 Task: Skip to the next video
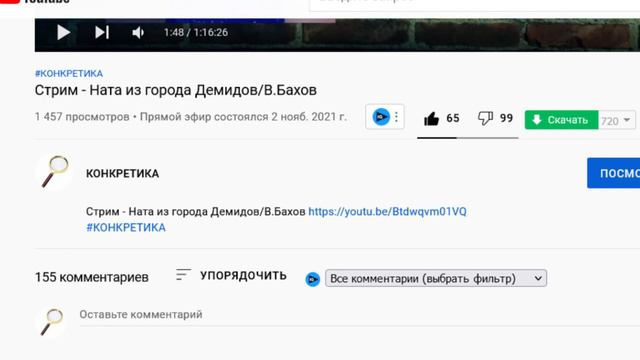[102, 32]
